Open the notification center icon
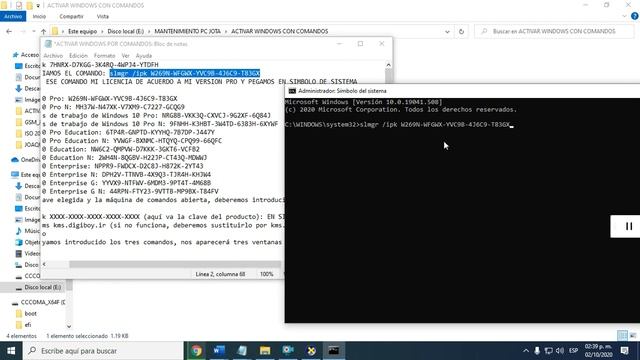Image resolution: width=640 pixels, height=360 pixels. point(624,351)
